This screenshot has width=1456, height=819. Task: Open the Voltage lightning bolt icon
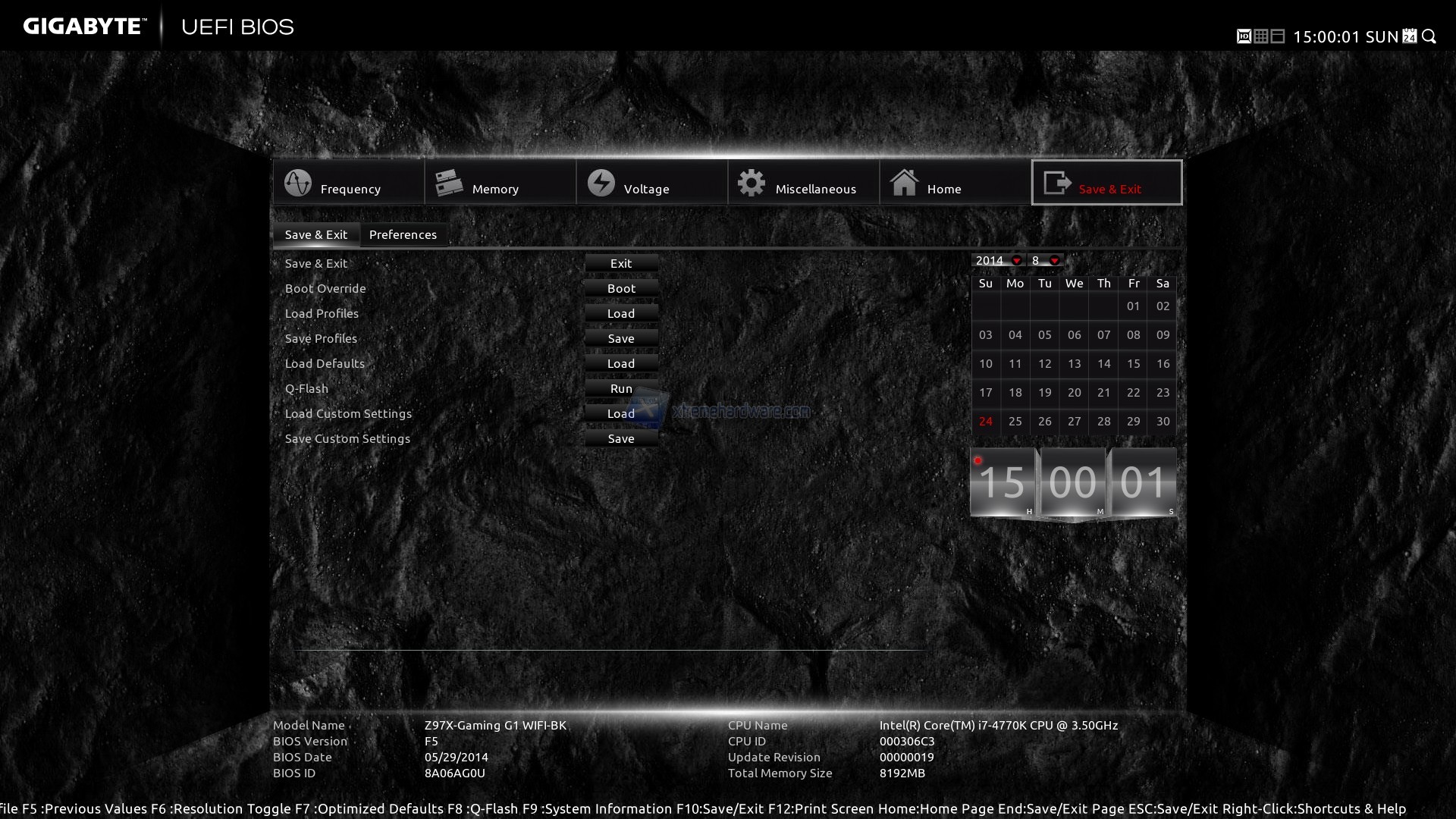point(601,183)
